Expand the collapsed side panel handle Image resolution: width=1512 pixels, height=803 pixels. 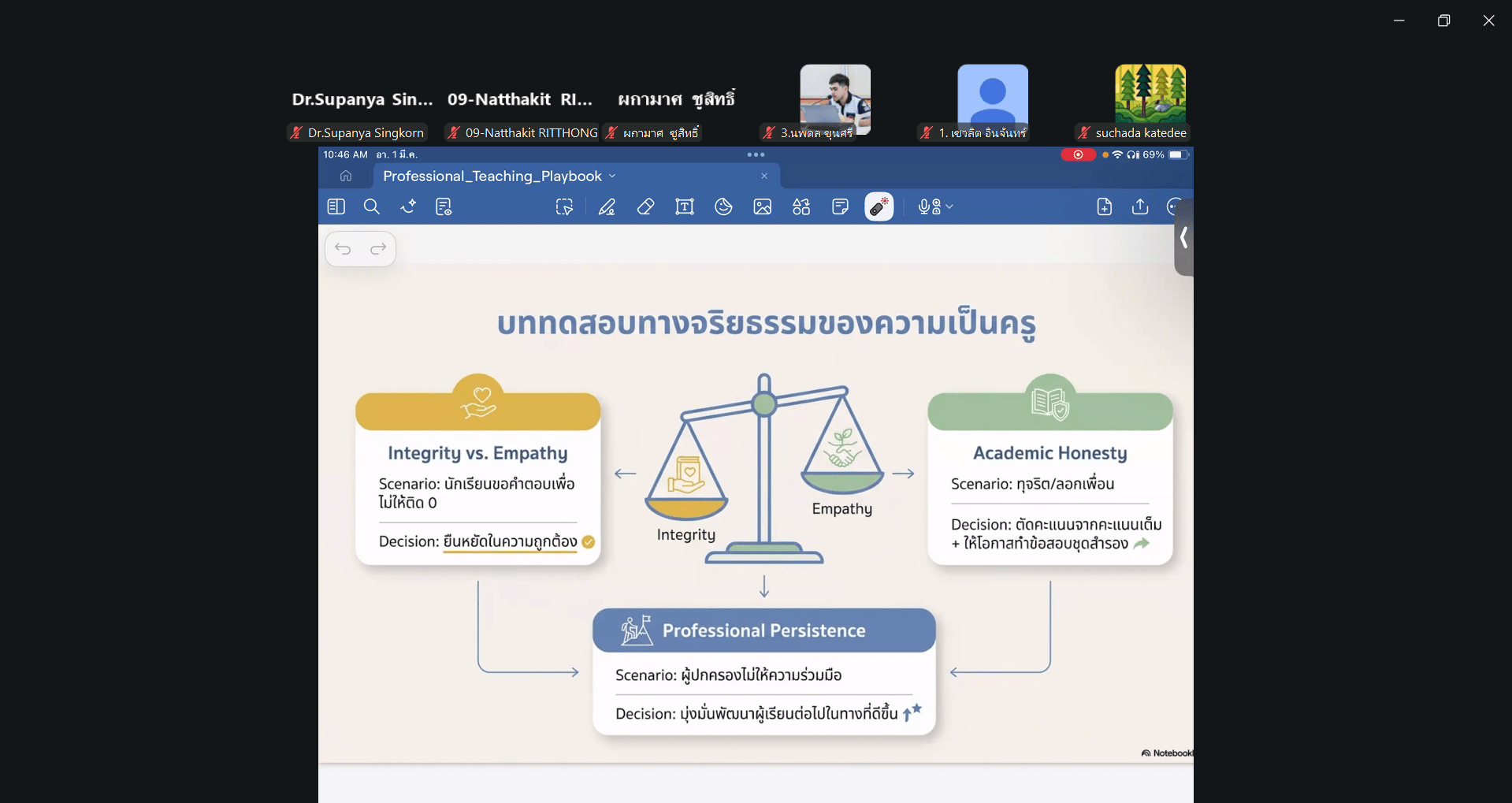pos(1183,237)
